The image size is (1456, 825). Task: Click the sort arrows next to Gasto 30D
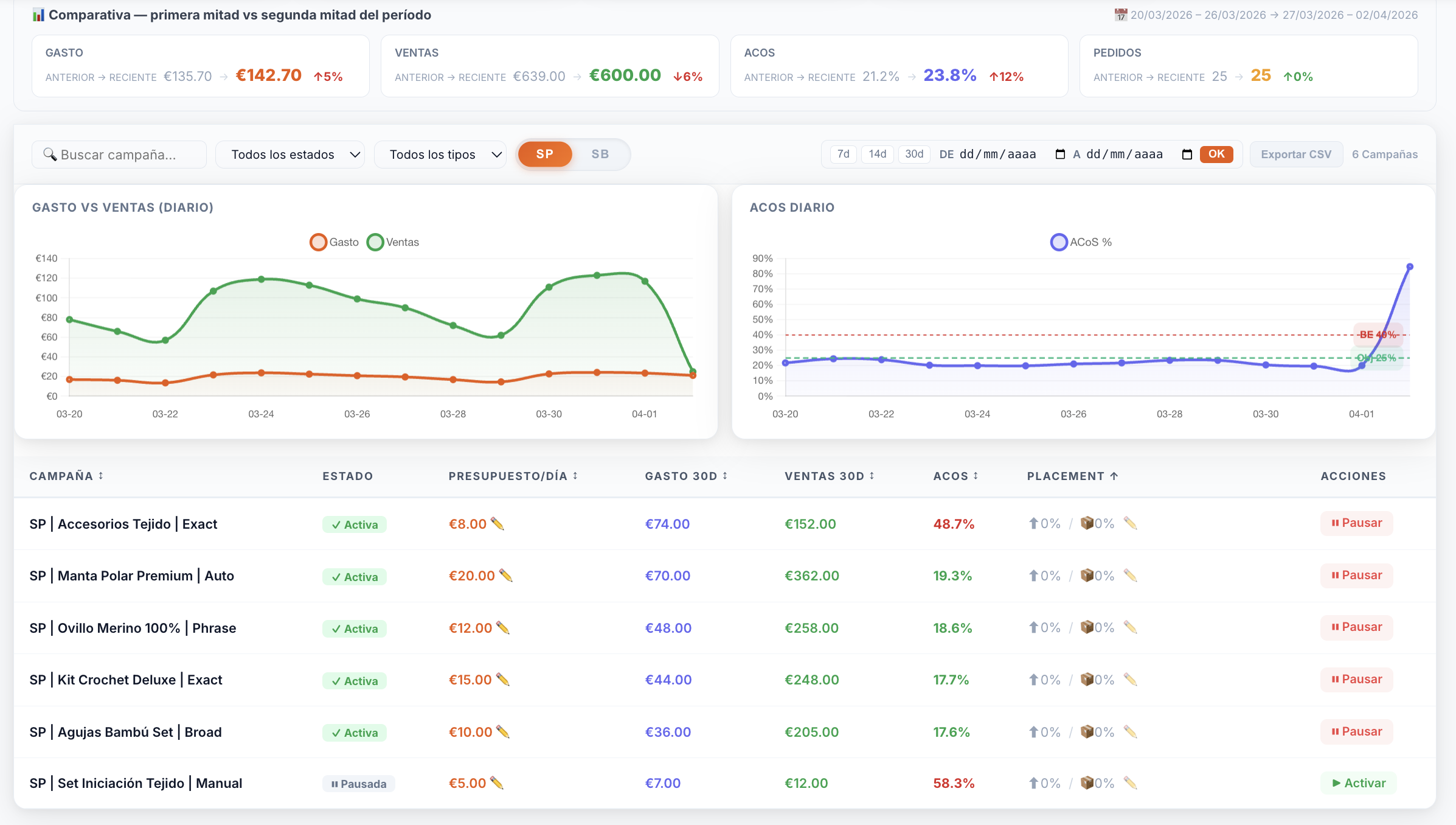725,476
